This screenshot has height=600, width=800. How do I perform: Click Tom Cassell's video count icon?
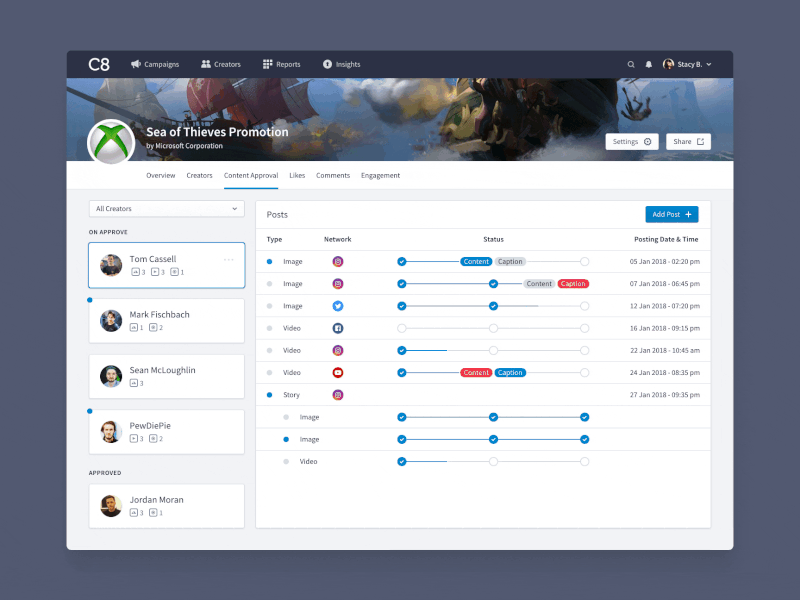point(155,272)
